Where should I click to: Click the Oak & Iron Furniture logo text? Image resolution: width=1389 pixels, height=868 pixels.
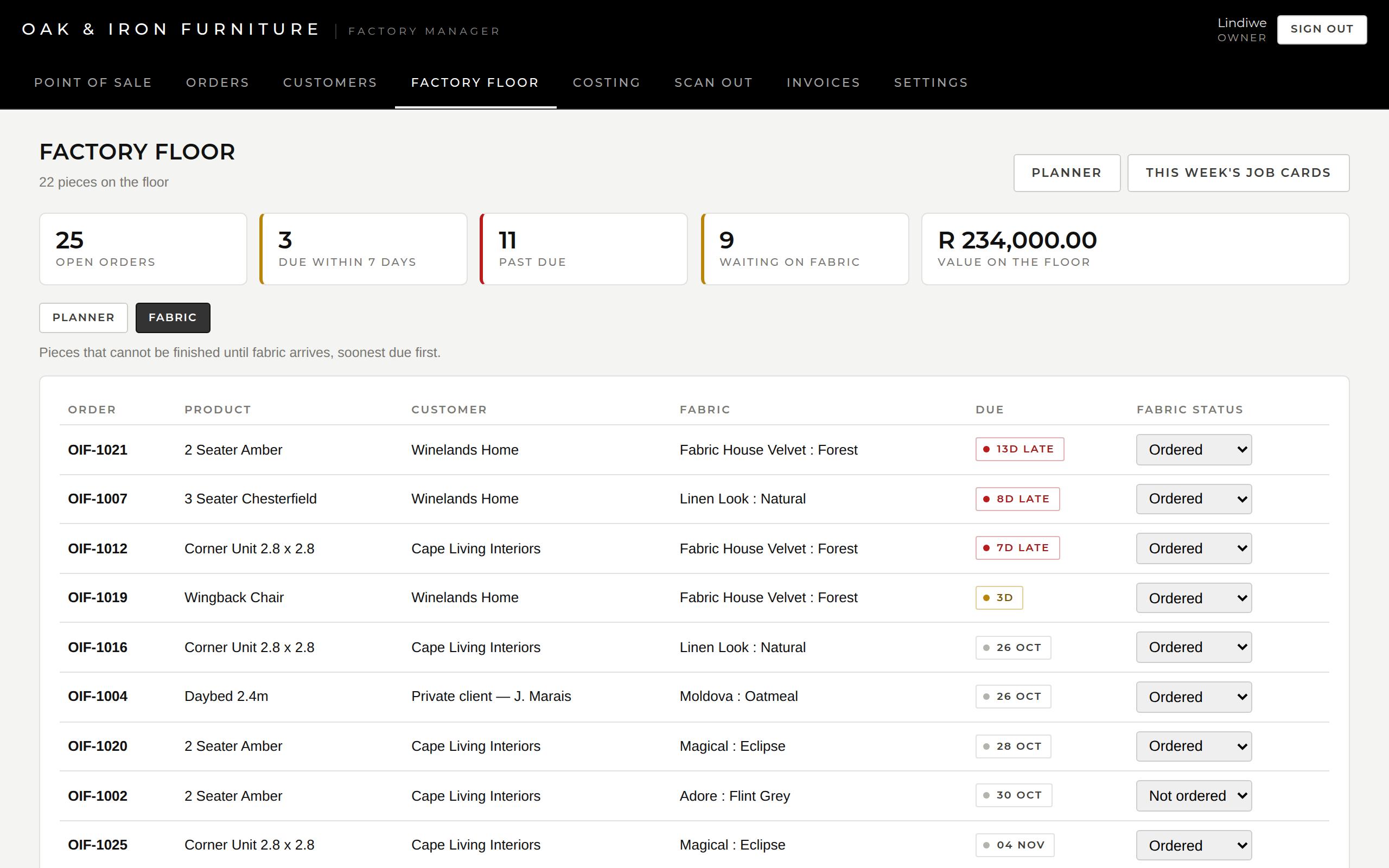point(170,29)
